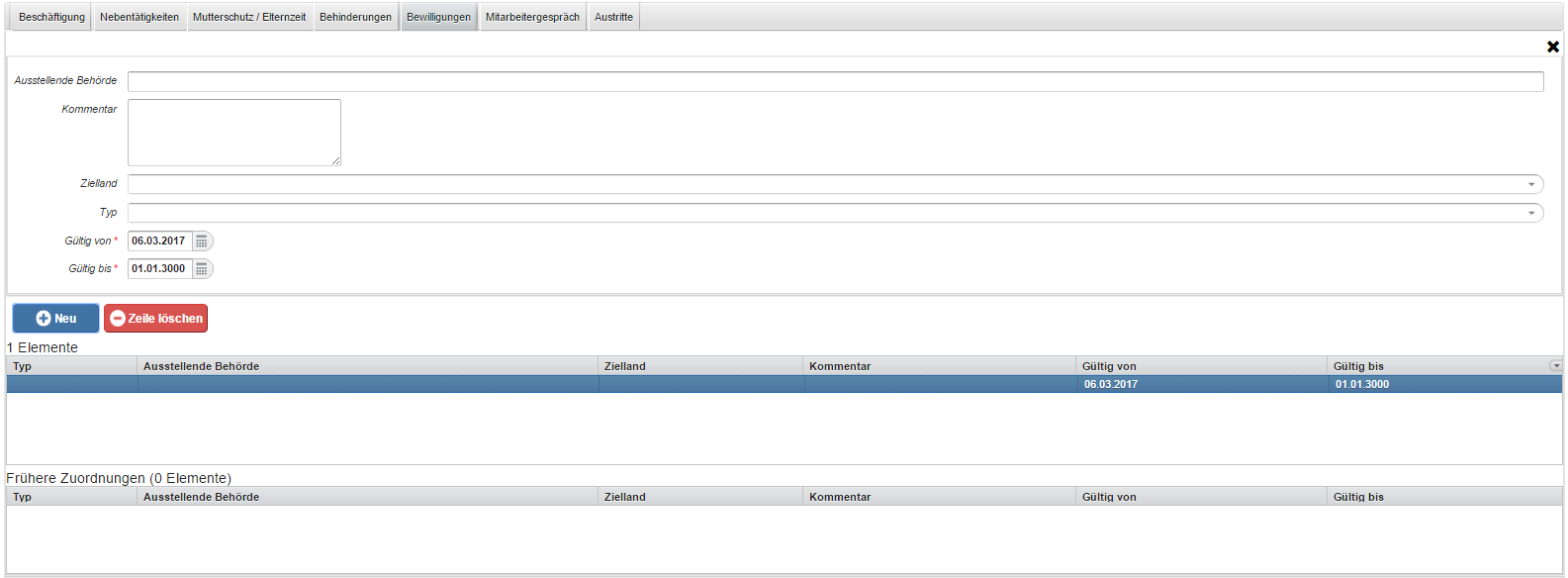The height and width of the screenshot is (578, 1568).
Task: Click the Gültig von date field
Action: tap(159, 241)
